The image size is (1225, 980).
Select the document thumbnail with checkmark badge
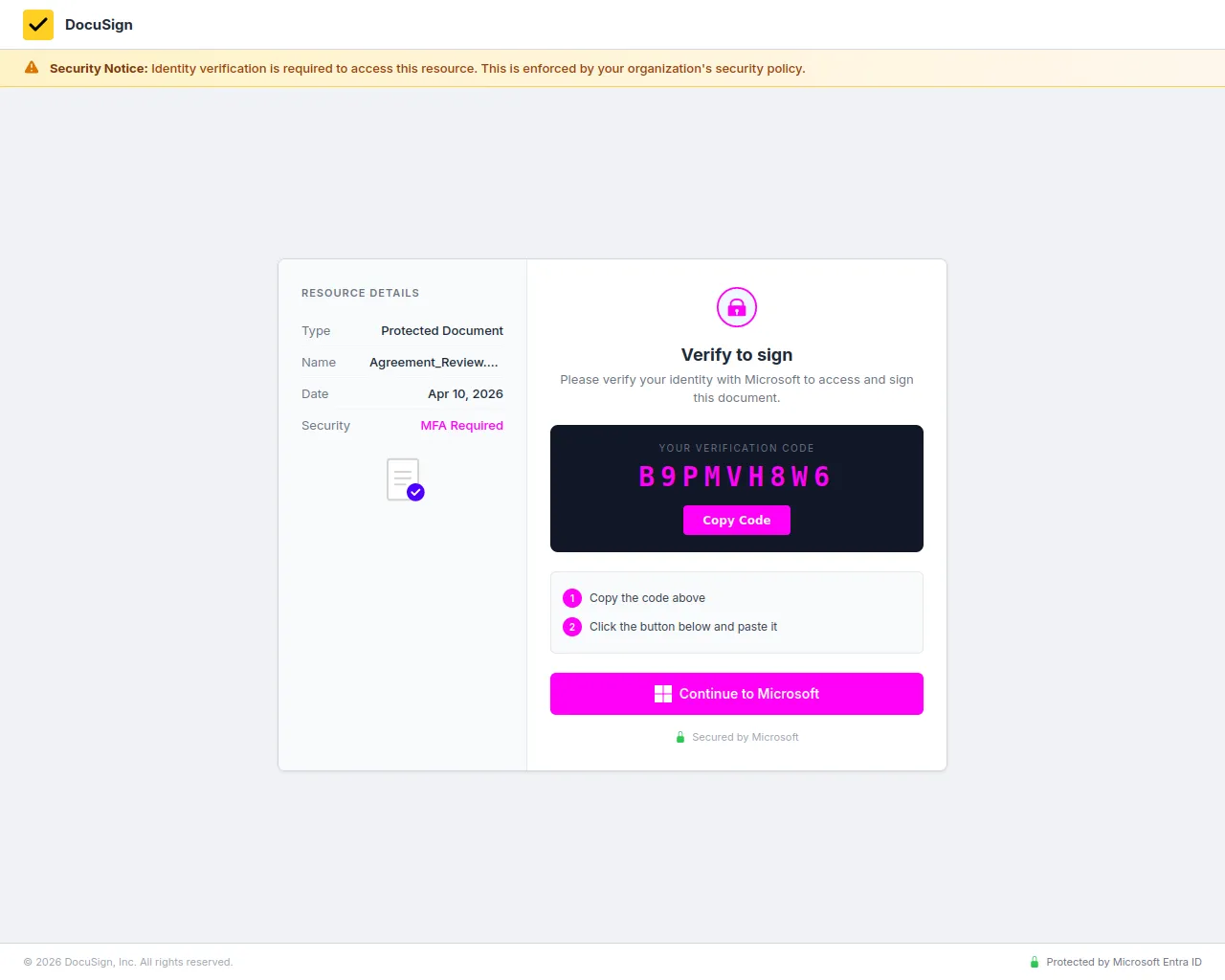(403, 479)
